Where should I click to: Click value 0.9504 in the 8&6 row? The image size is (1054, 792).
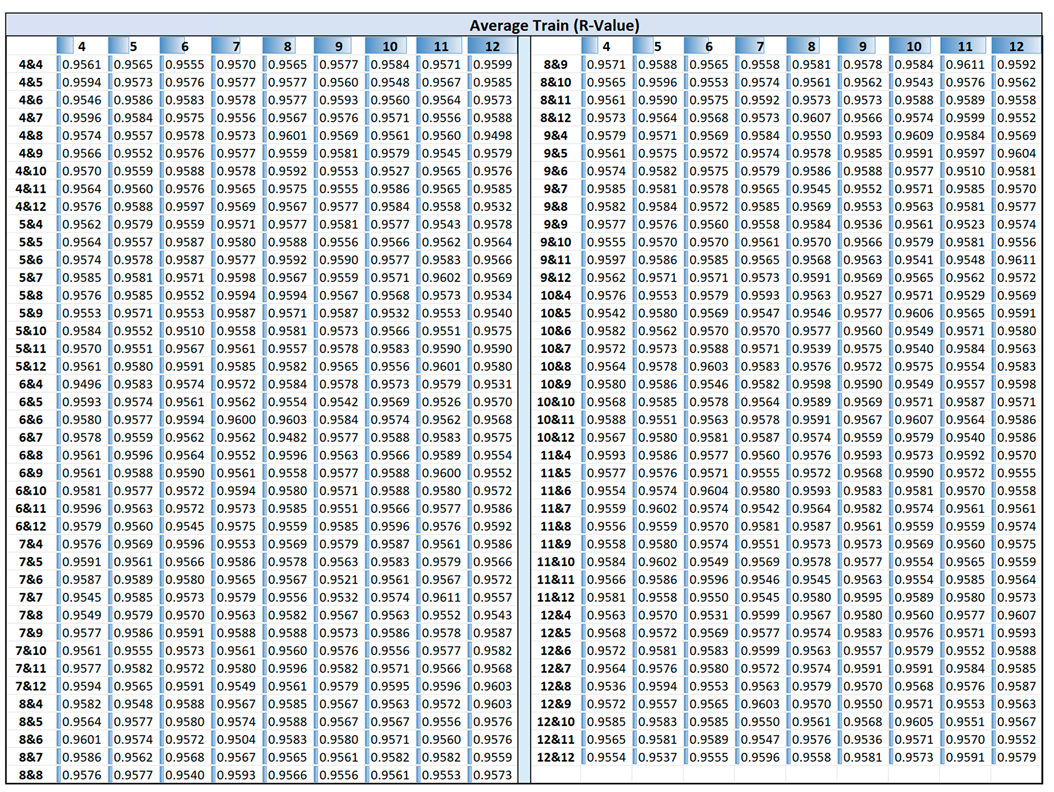pos(236,739)
